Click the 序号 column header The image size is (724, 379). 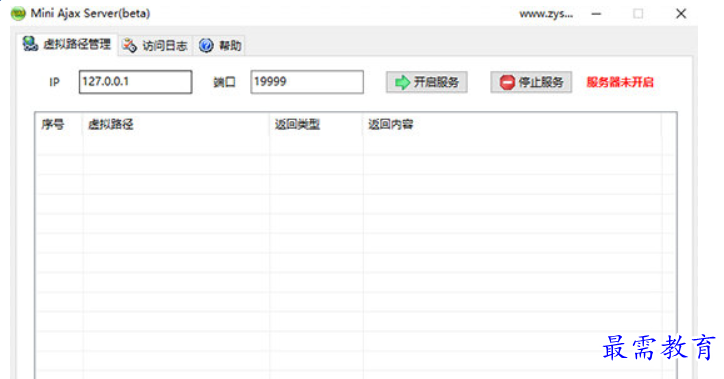[59, 124]
